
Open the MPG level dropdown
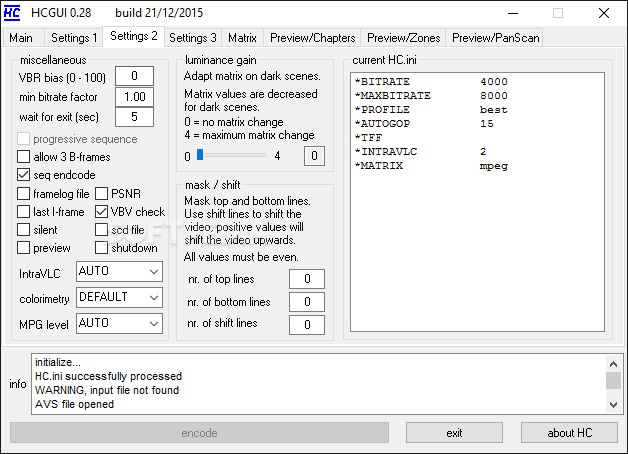pyautogui.click(x=119, y=323)
